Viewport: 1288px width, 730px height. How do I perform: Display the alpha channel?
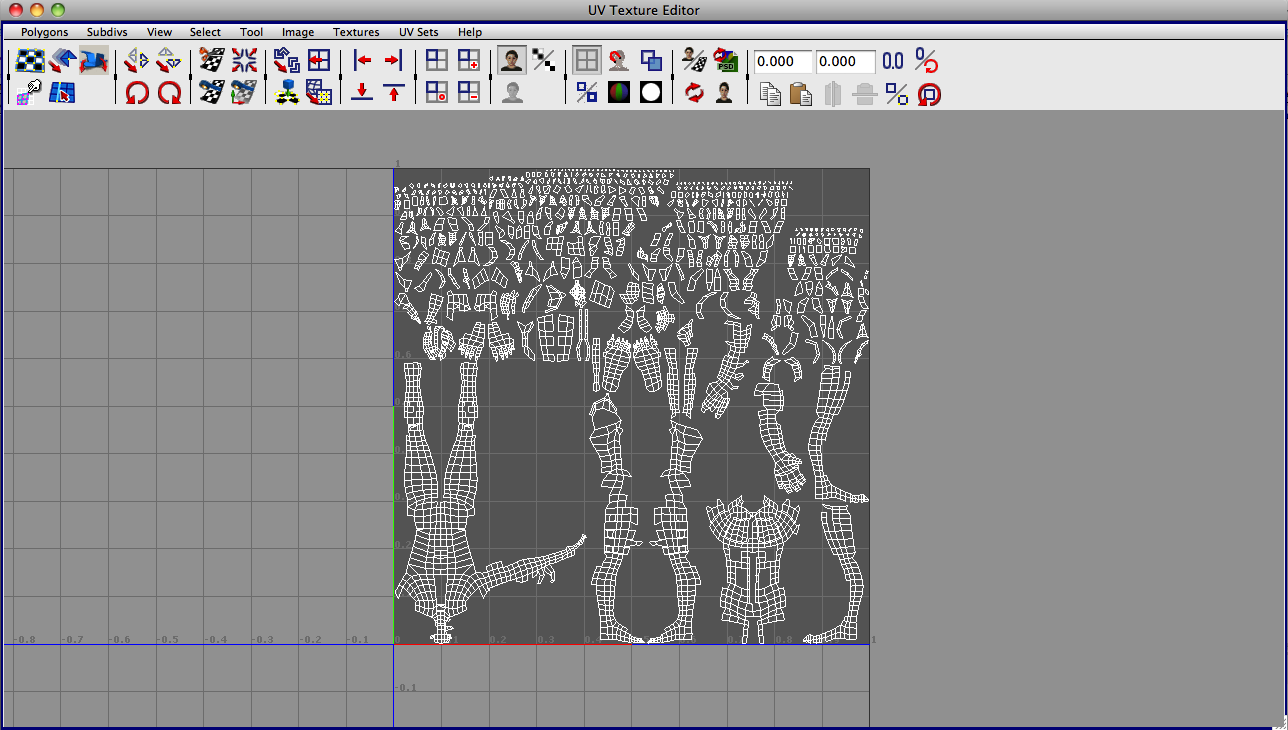(651, 92)
